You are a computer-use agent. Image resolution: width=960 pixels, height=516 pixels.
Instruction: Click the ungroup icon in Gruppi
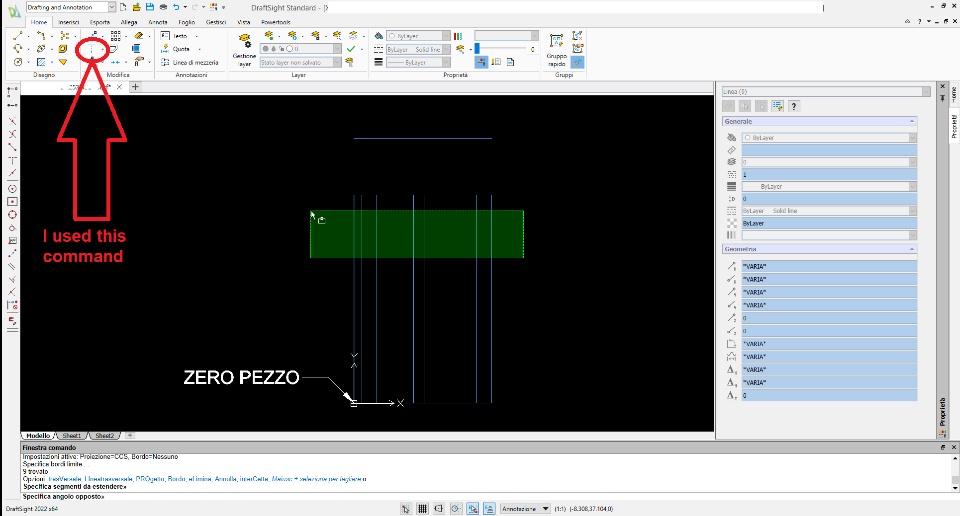coord(577,36)
